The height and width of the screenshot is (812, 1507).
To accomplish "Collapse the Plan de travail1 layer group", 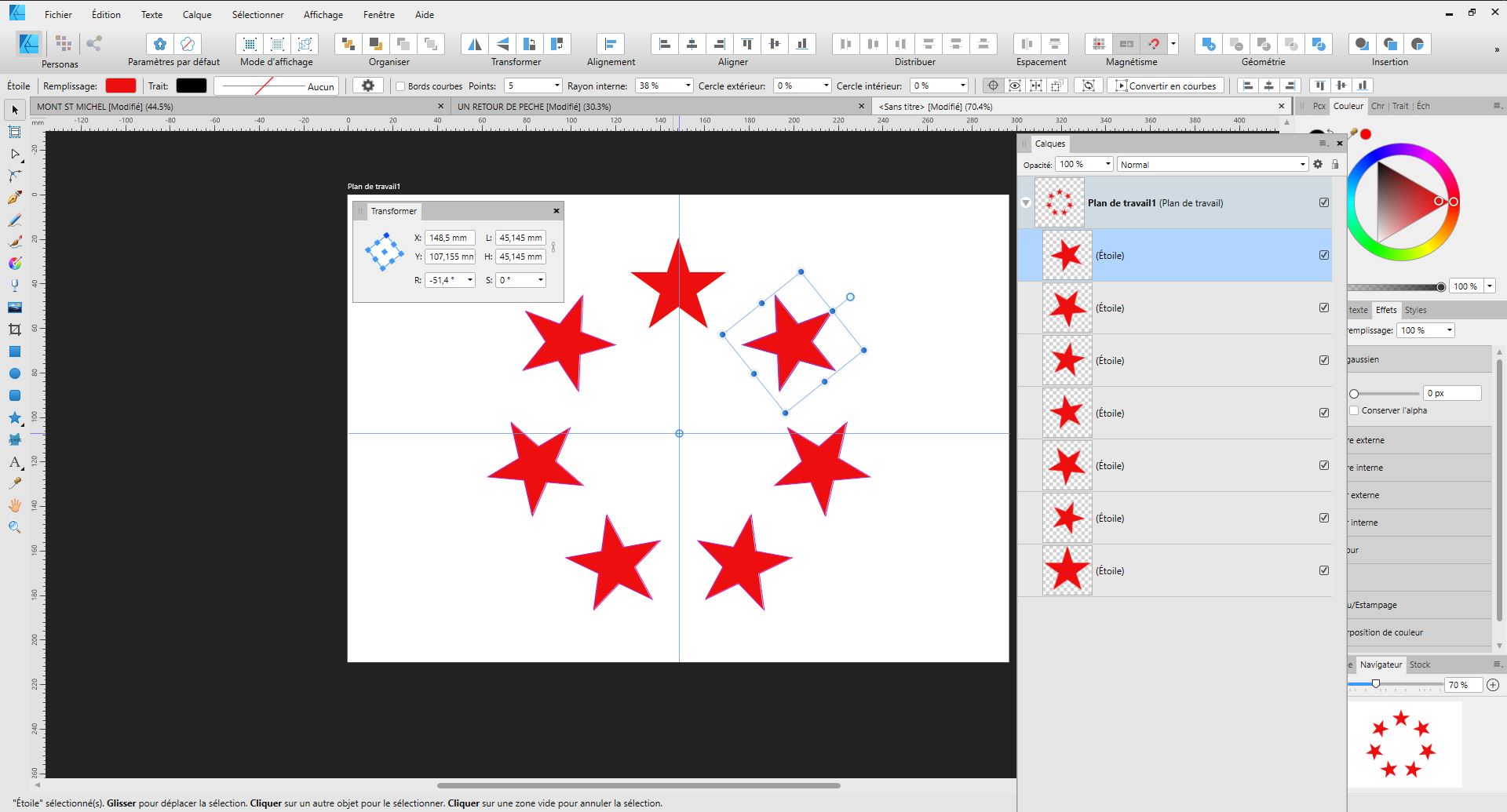I will pos(1026,203).
